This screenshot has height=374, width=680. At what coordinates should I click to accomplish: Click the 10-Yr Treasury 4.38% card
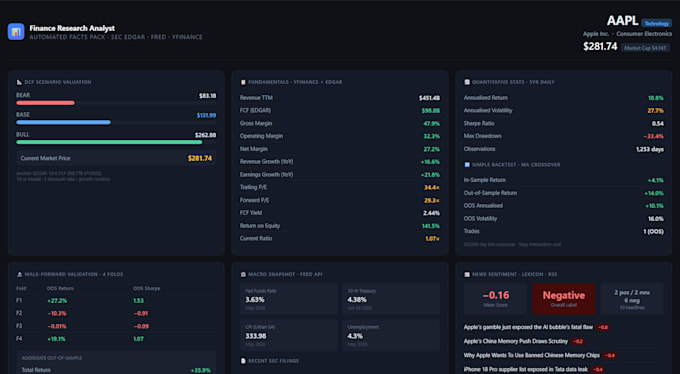[391, 299]
